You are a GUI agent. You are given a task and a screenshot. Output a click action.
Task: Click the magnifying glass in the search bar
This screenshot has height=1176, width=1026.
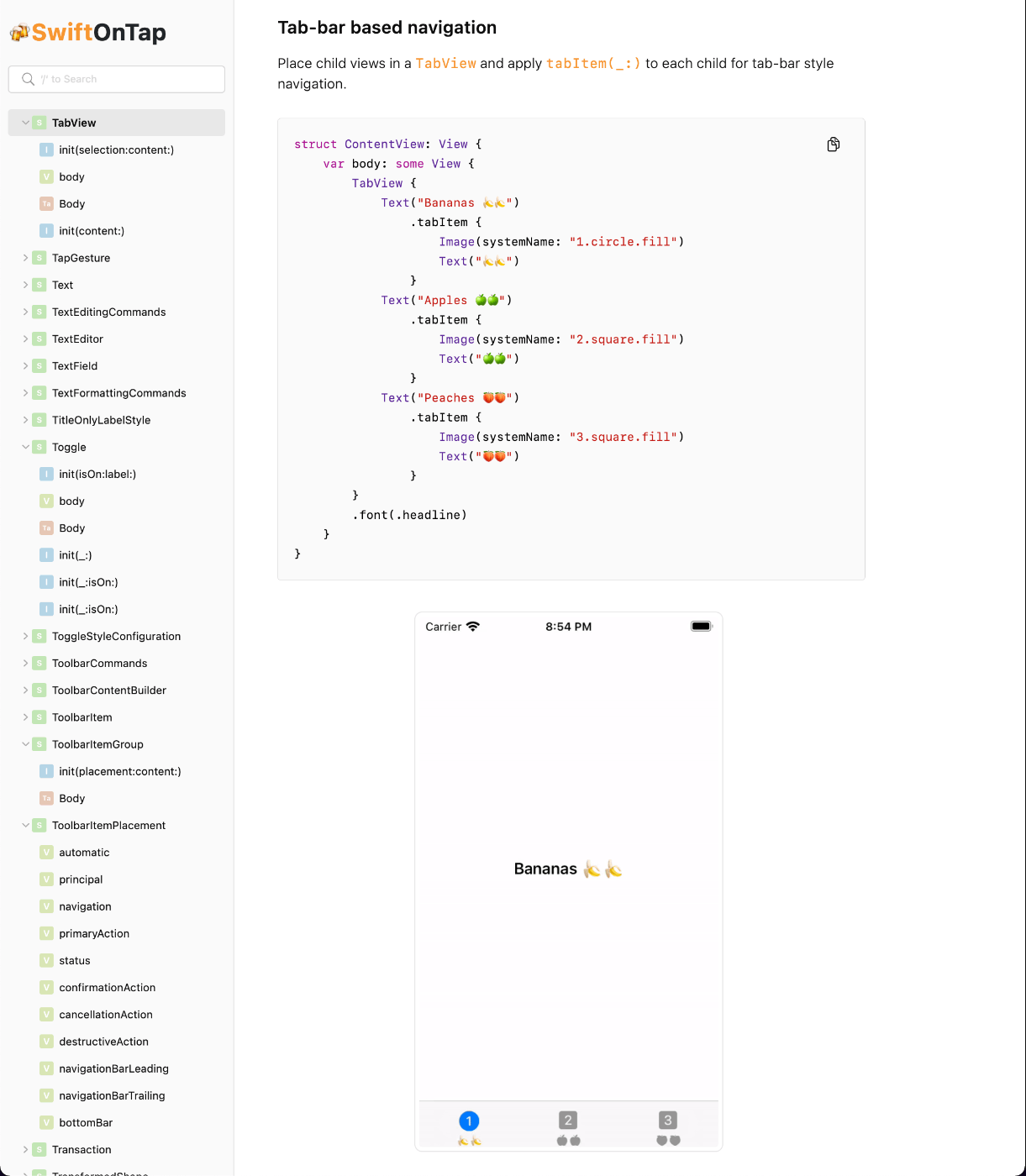[x=28, y=78]
